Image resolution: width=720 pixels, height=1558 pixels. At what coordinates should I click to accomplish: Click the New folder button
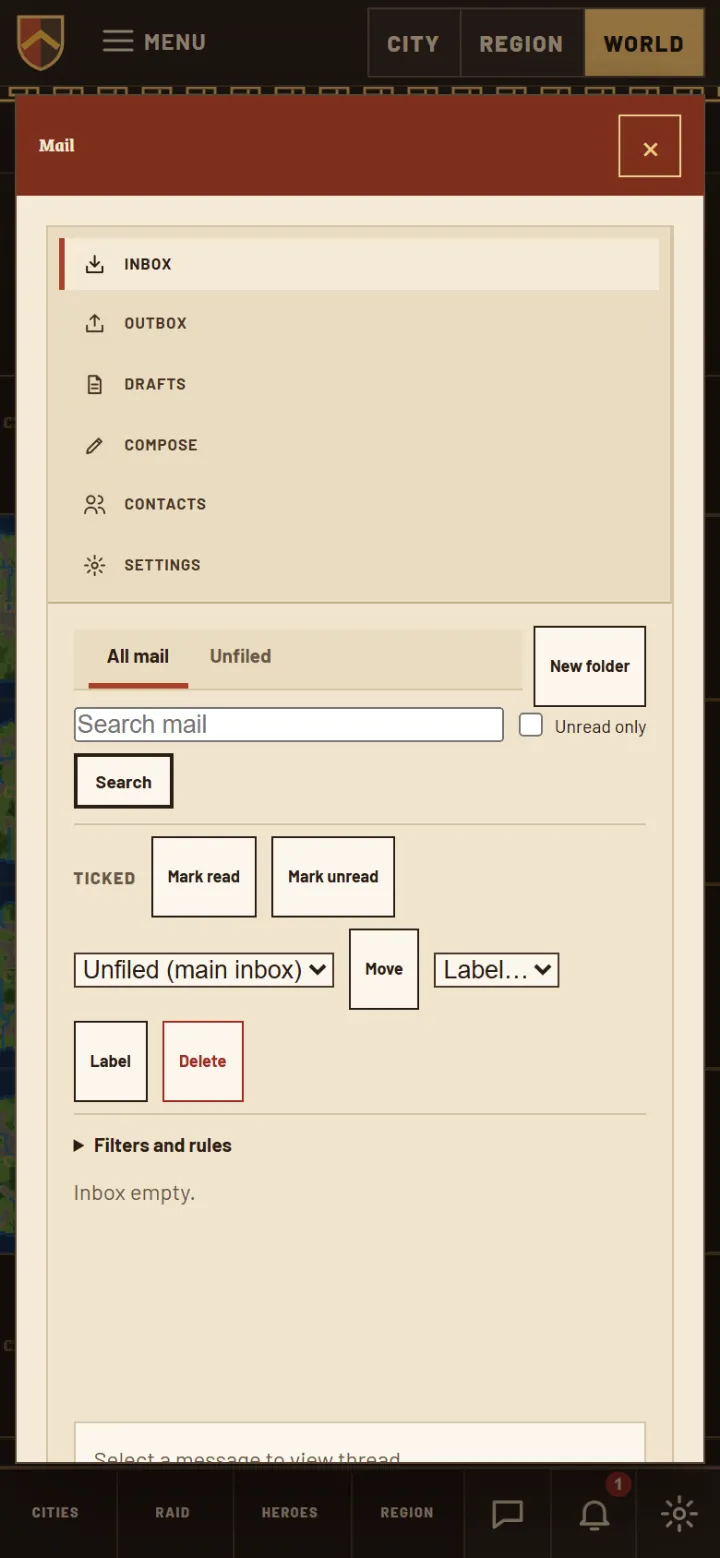(x=590, y=667)
